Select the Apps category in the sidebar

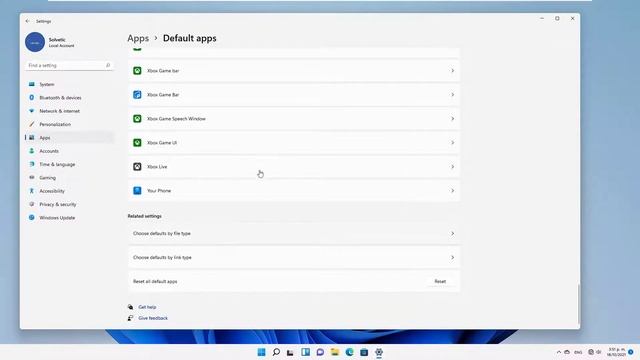coord(69,138)
